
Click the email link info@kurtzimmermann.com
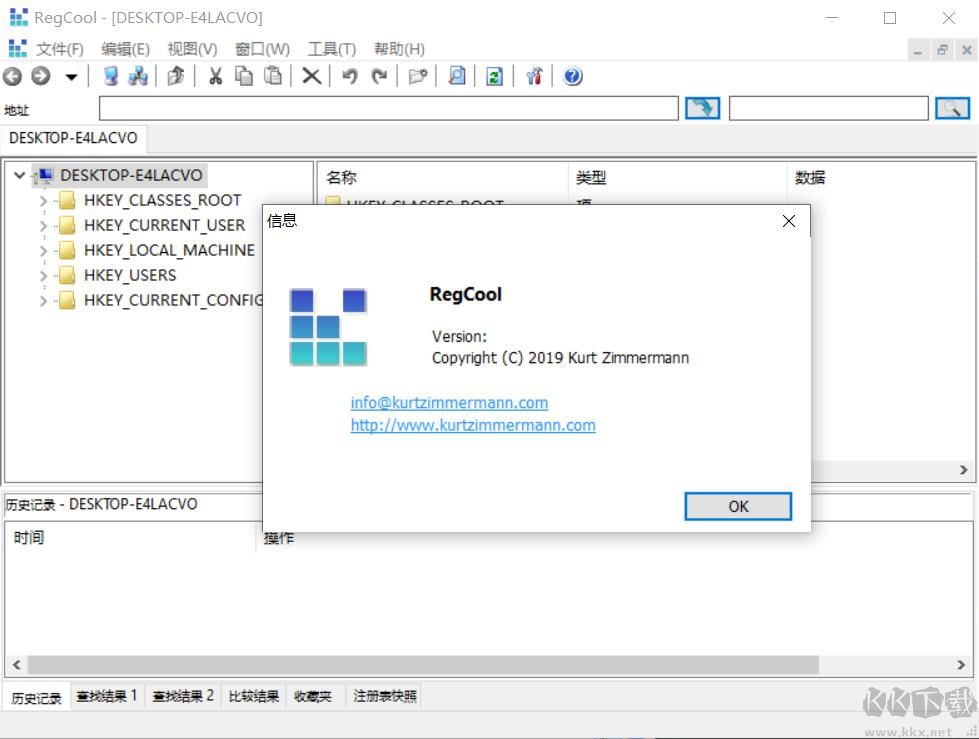coord(449,403)
